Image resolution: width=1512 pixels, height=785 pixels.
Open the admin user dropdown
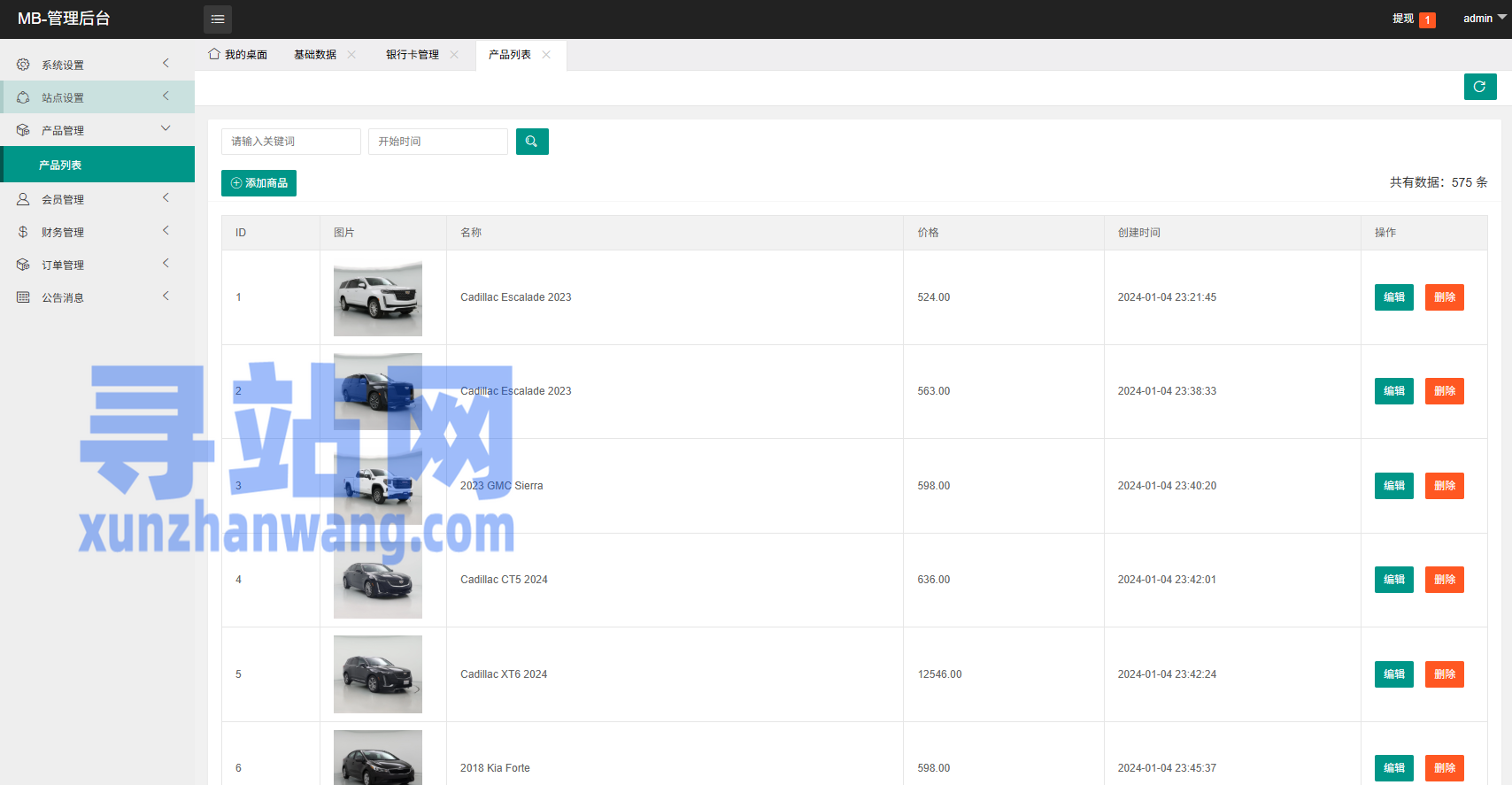(1485, 19)
